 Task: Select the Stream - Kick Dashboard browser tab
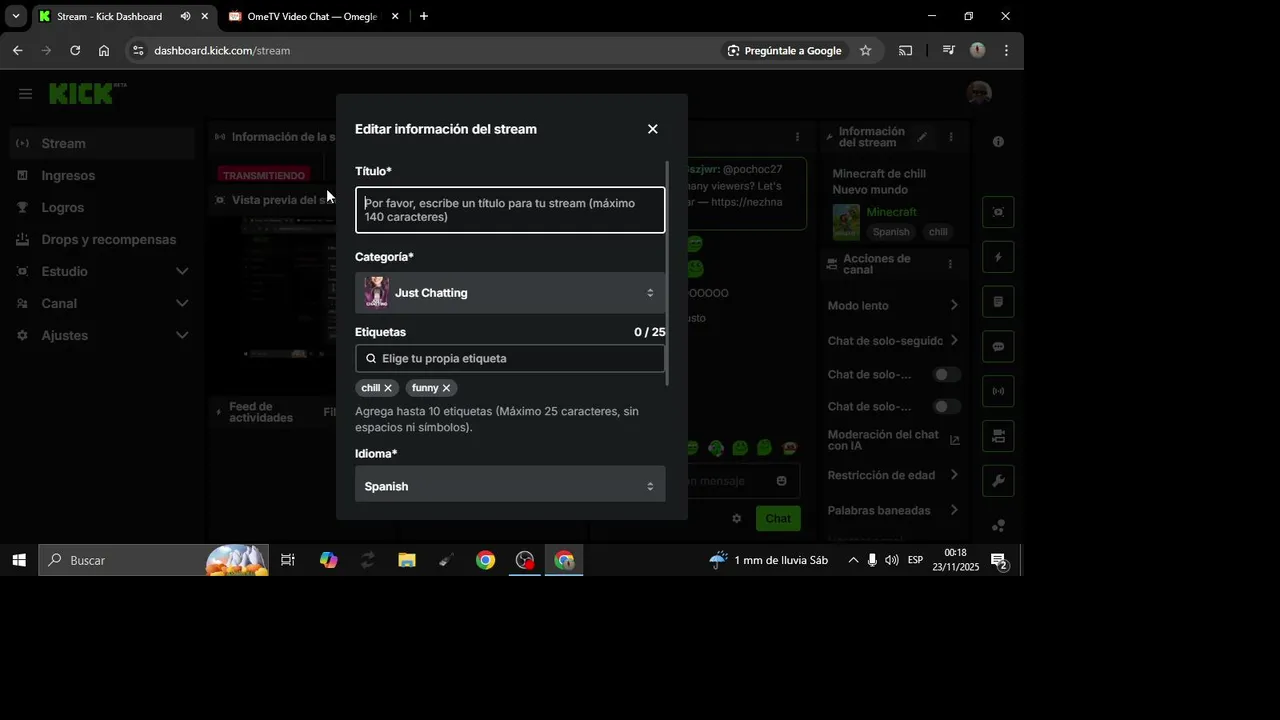point(109,17)
